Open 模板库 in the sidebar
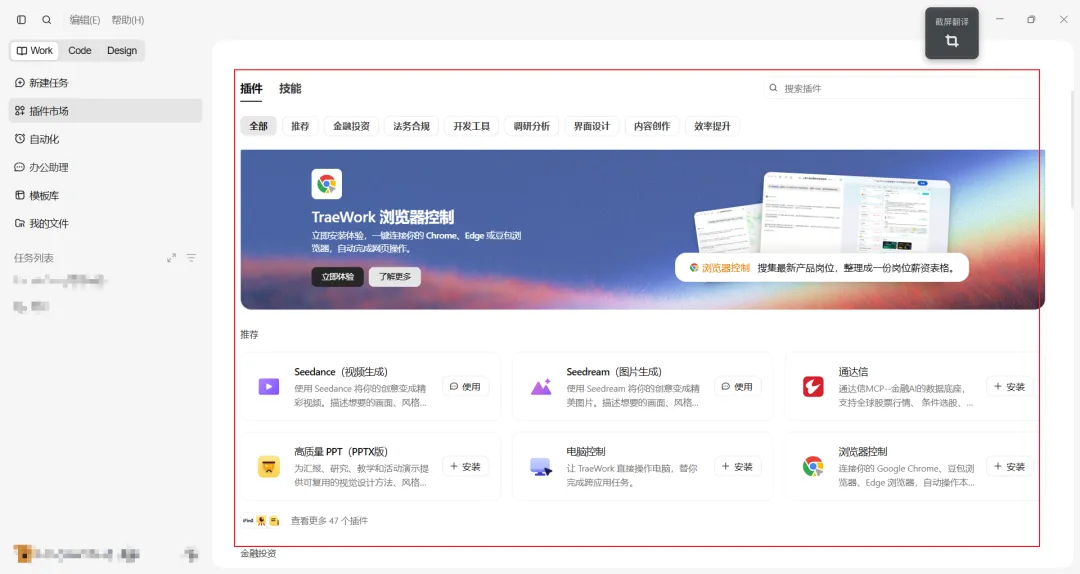The height and width of the screenshot is (574, 1080). pyautogui.click(x=105, y=196)
